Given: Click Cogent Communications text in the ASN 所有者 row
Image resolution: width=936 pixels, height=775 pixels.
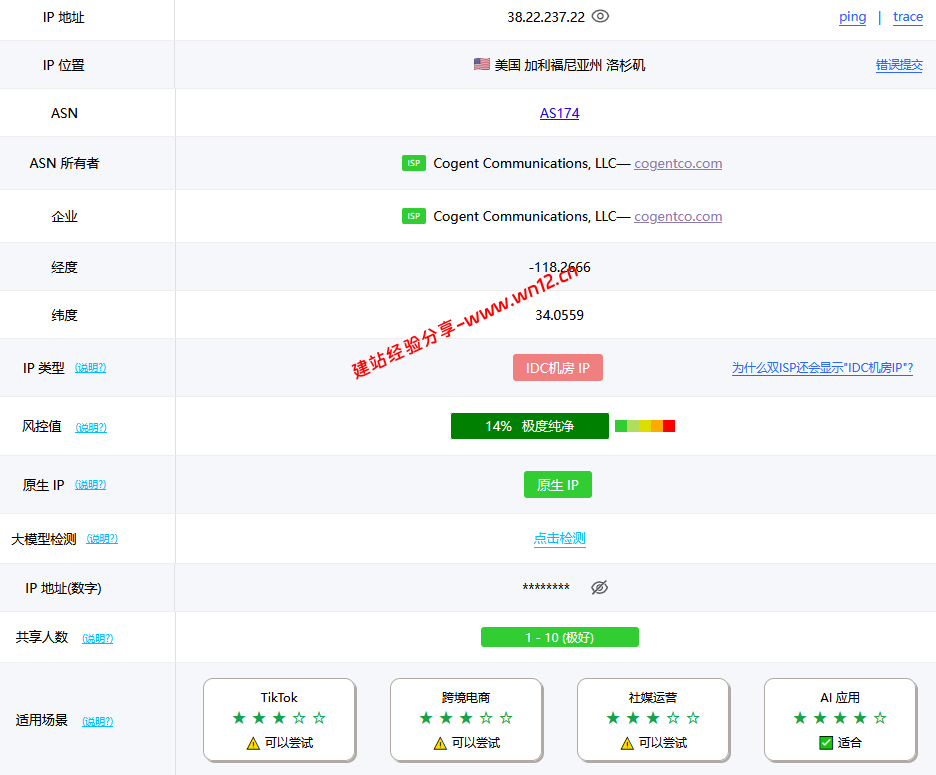Looking at the screenshot, I should coord(525,163).
